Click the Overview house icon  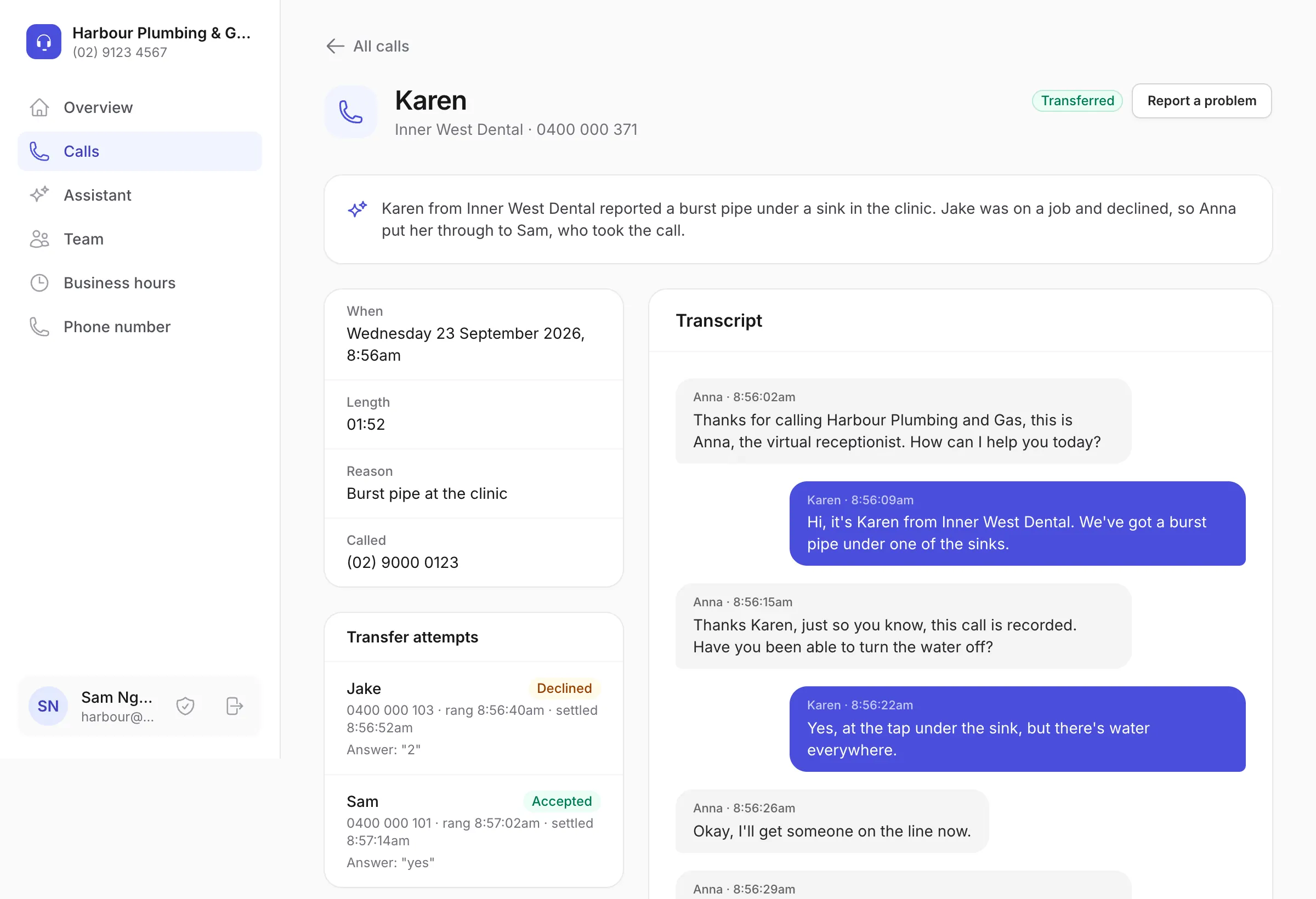39,107
